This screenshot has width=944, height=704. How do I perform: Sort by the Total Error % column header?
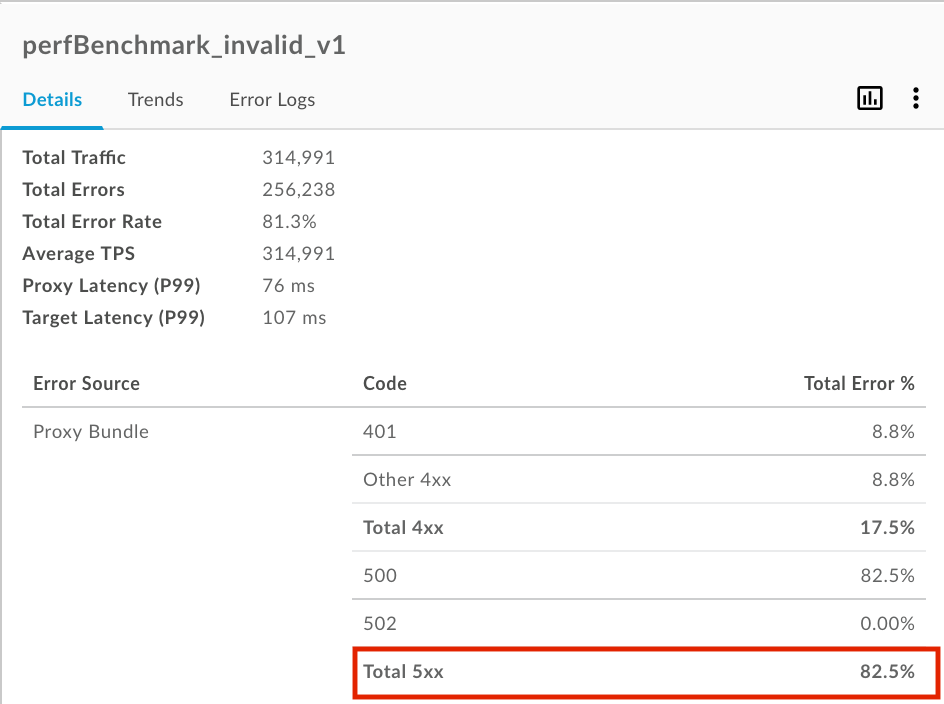(x=858, y=384)
